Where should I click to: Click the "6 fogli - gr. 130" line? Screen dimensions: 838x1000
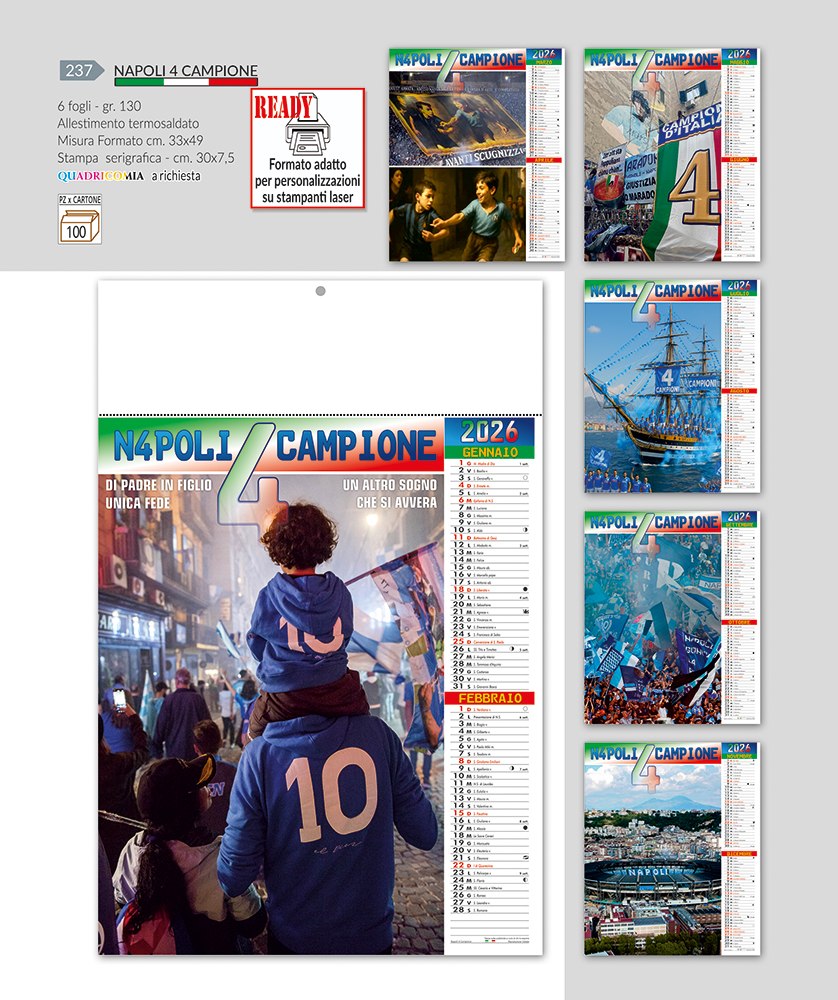click(99, 106)
